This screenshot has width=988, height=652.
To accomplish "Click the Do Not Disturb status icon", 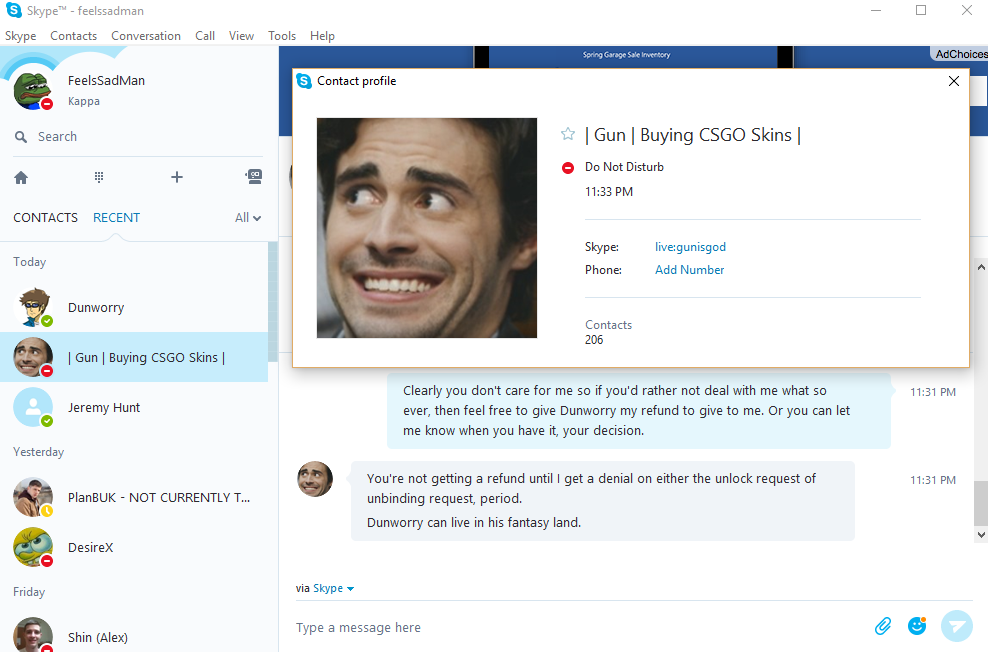I will click(x=568, y=168).
